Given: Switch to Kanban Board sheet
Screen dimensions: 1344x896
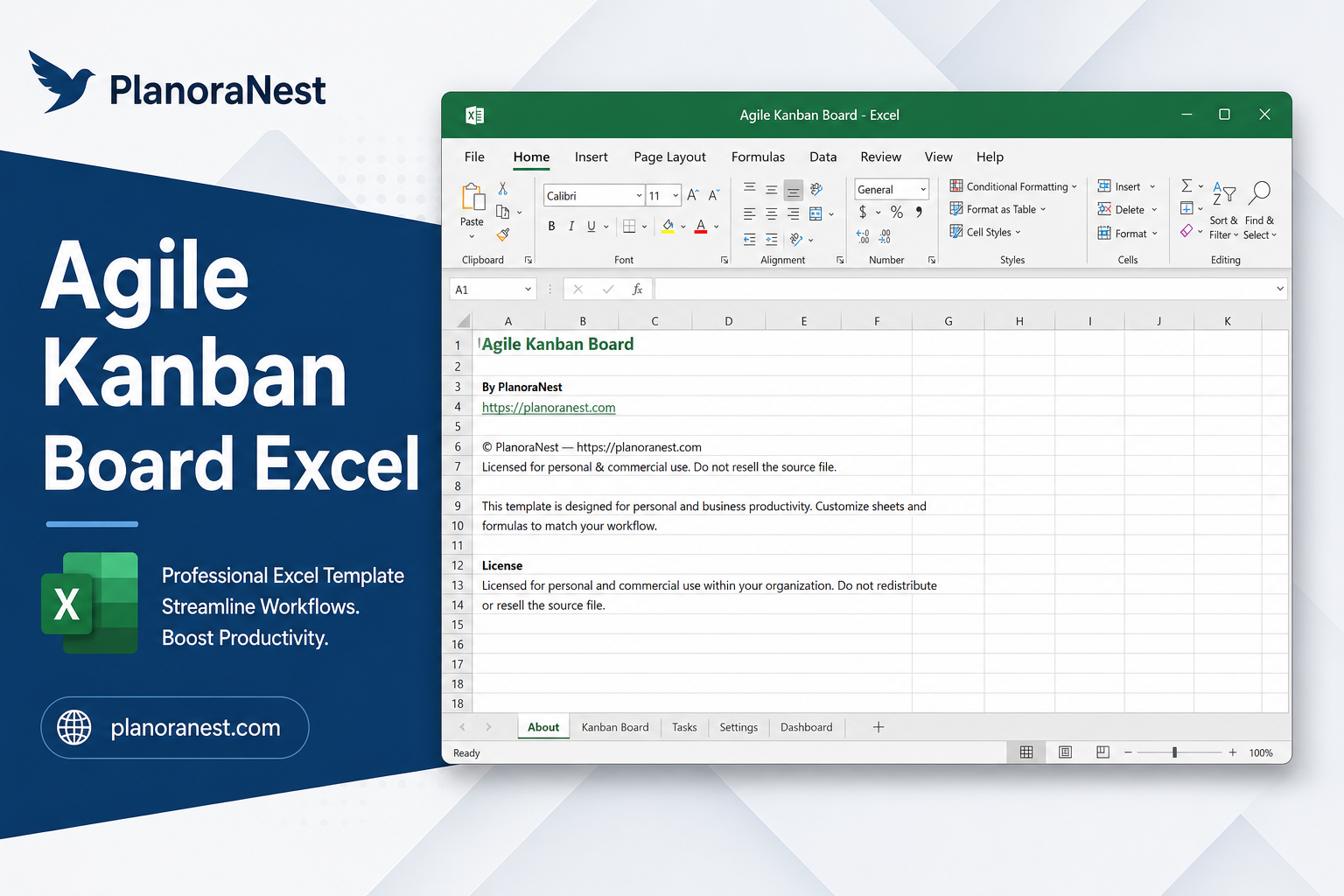Looking at the screenshot, I should [615, 727].
